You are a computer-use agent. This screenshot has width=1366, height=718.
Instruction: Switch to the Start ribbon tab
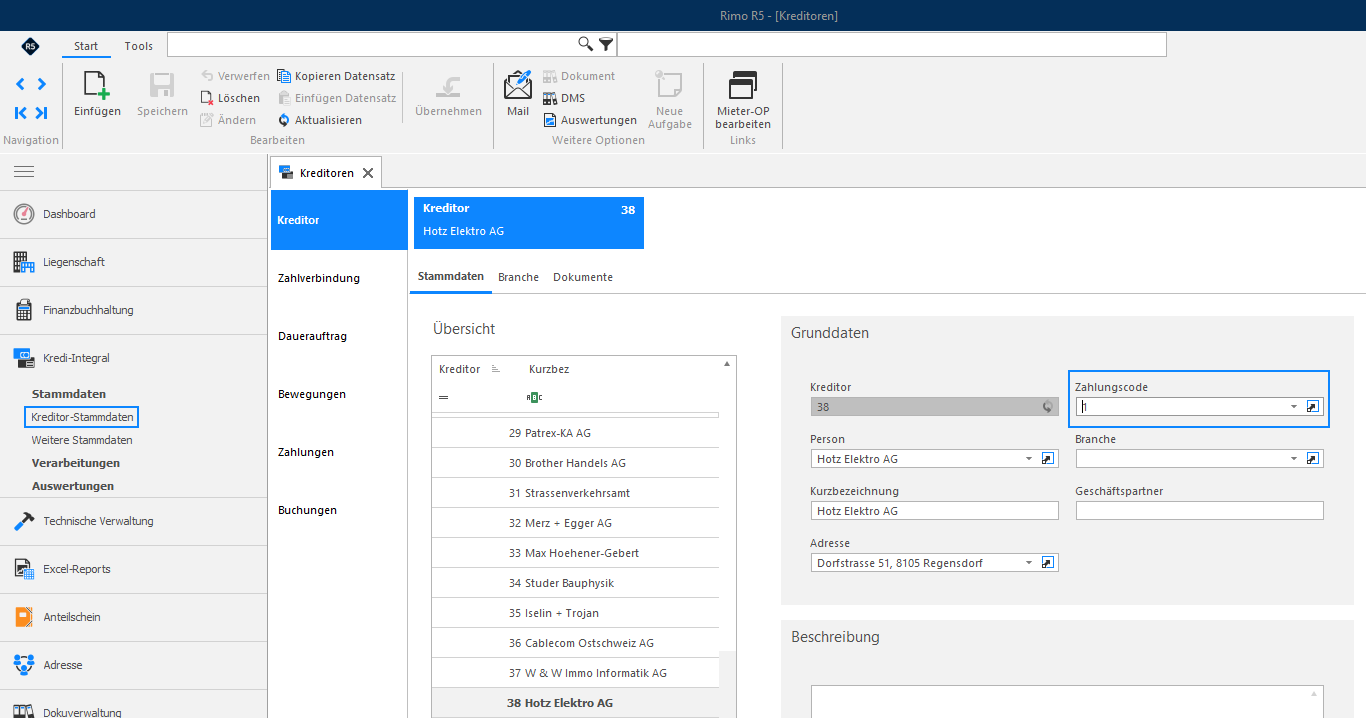[x=86, y=46]
